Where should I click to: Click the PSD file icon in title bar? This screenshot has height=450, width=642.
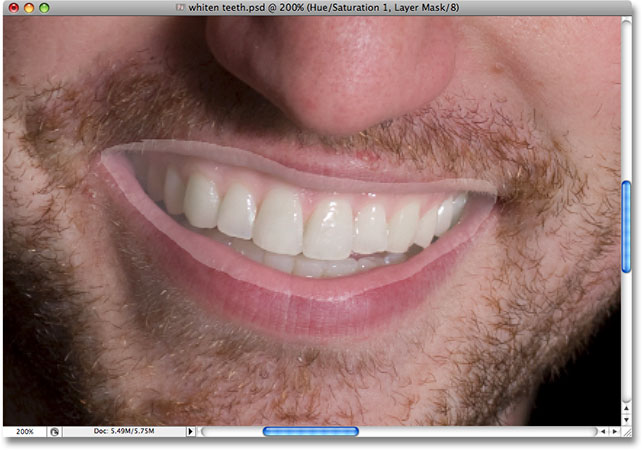(181, 7)
